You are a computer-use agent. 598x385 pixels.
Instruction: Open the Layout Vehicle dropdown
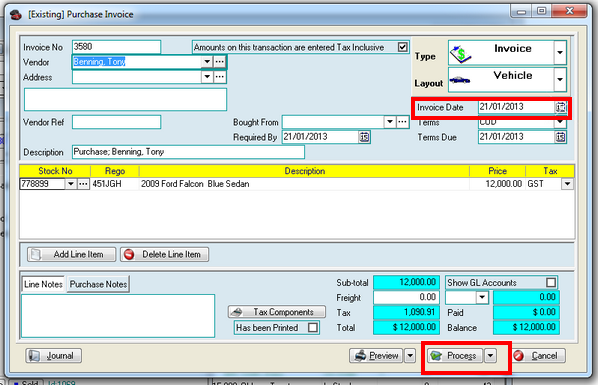[x=560, y=79]
